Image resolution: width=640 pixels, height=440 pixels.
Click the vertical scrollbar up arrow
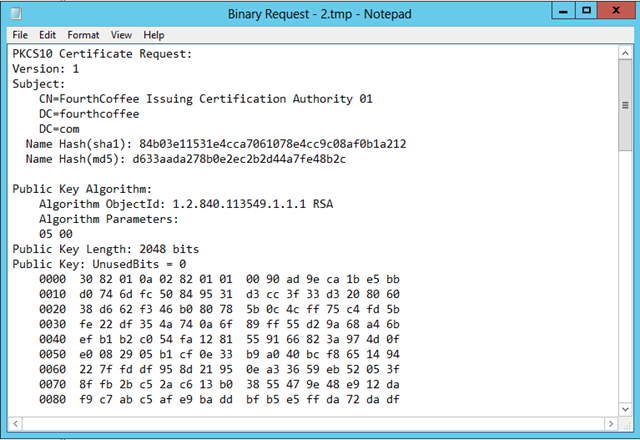tap(625, 53)
